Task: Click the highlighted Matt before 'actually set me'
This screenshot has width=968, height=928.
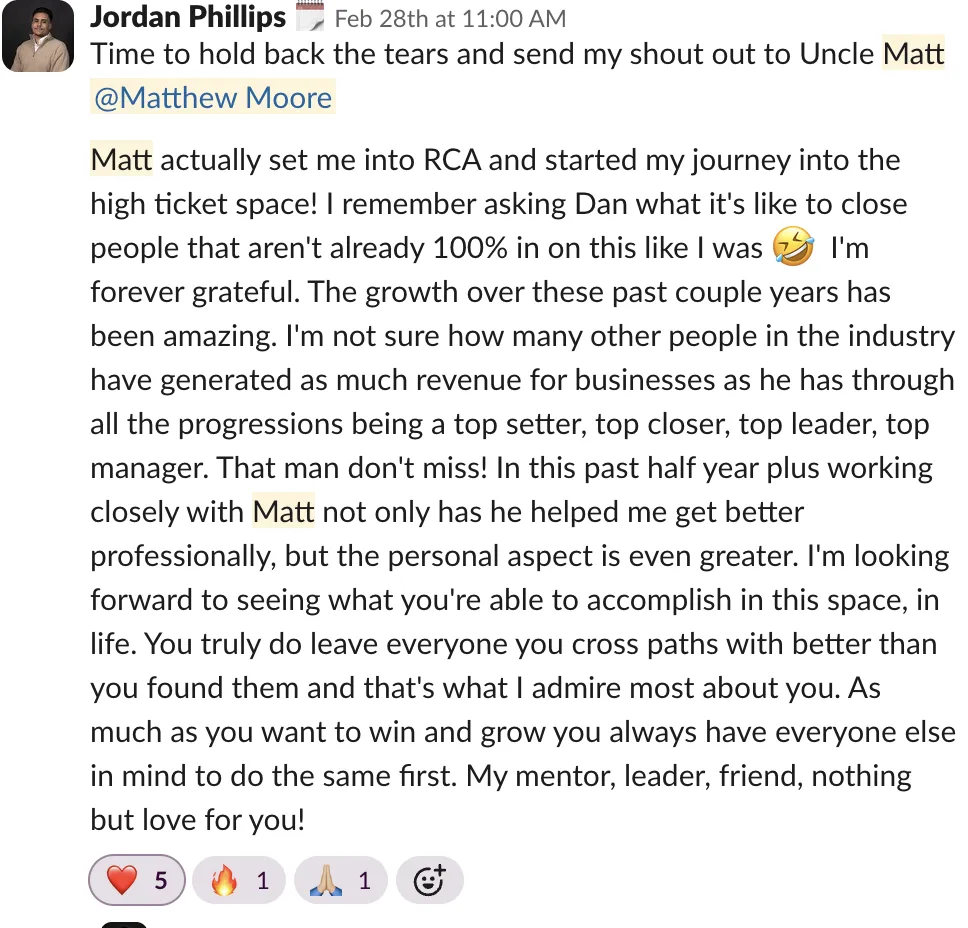Action: (x=121, y=160)
